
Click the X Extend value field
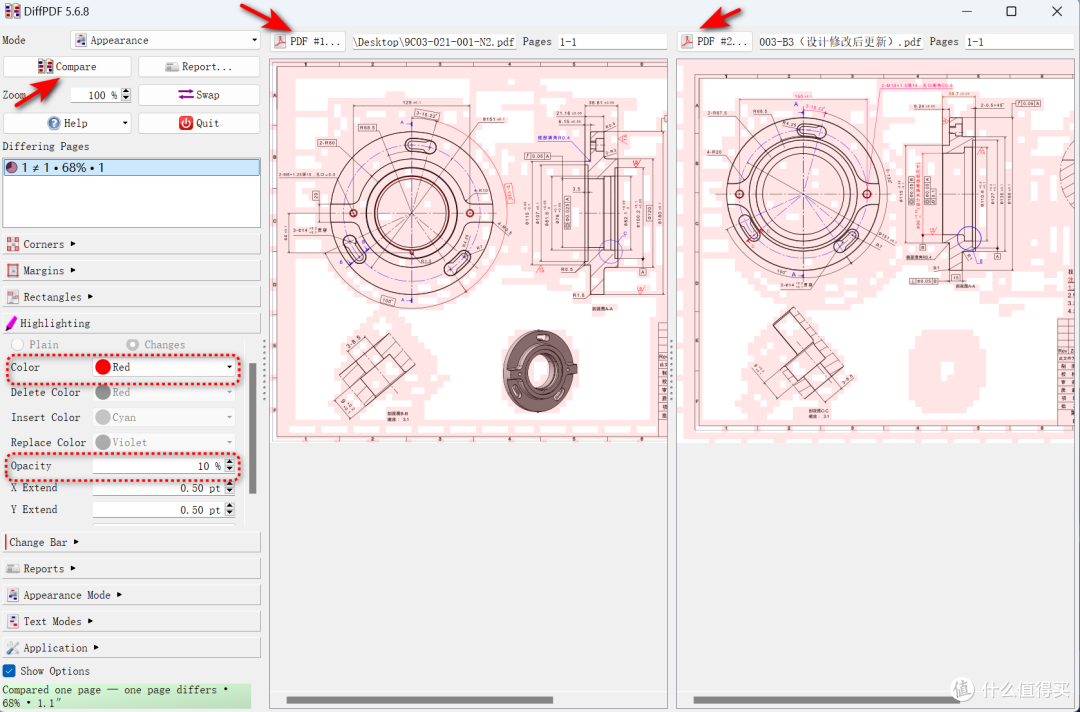pyautogui.click(x=158, y=488)
